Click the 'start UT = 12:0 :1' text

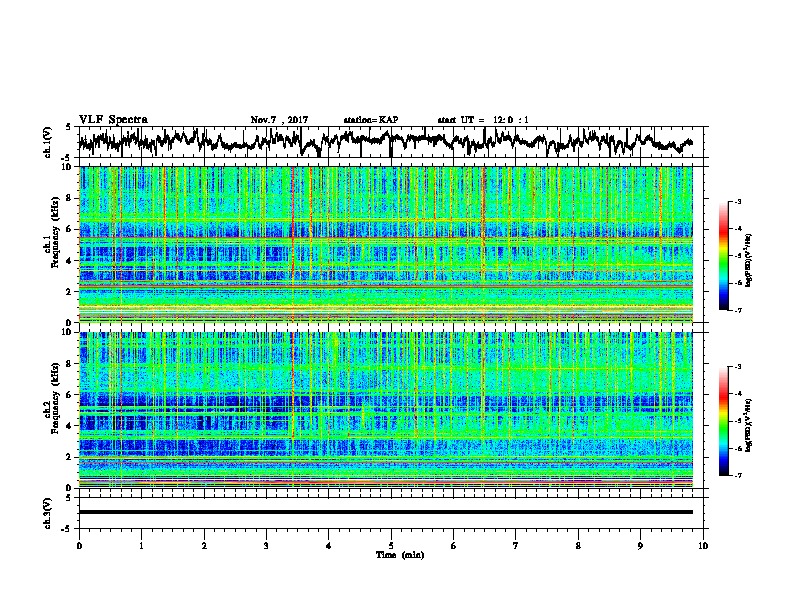483,120
